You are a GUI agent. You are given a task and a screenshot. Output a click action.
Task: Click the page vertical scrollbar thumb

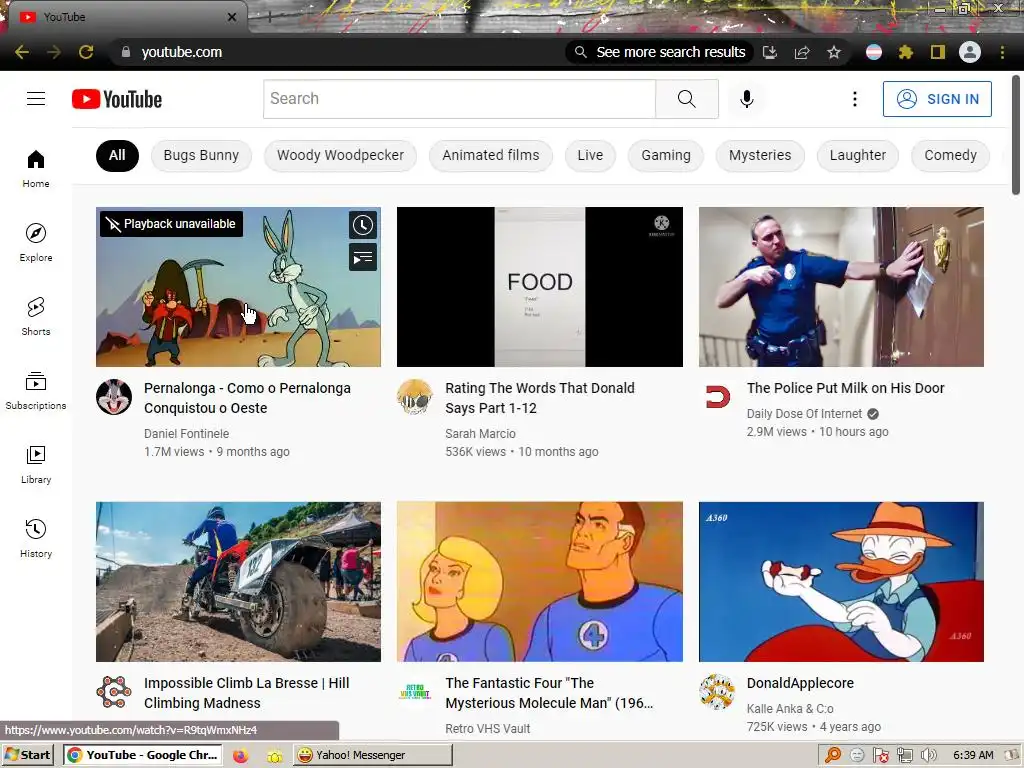point(1016,135)
